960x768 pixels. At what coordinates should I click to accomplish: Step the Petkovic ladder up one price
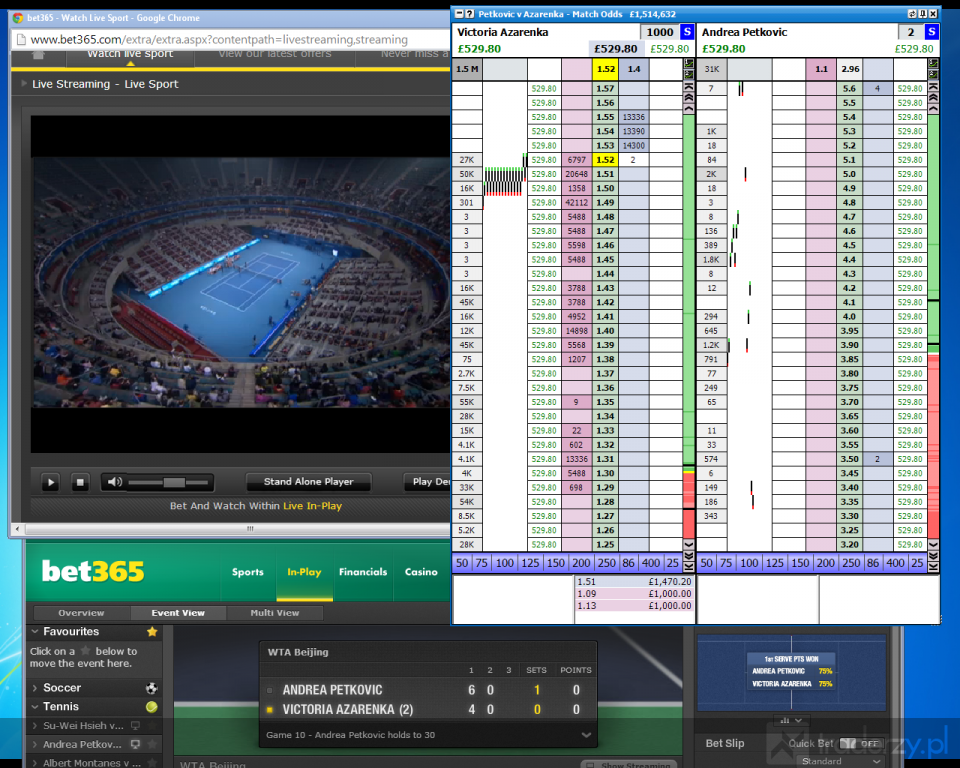tap(934, 108)
